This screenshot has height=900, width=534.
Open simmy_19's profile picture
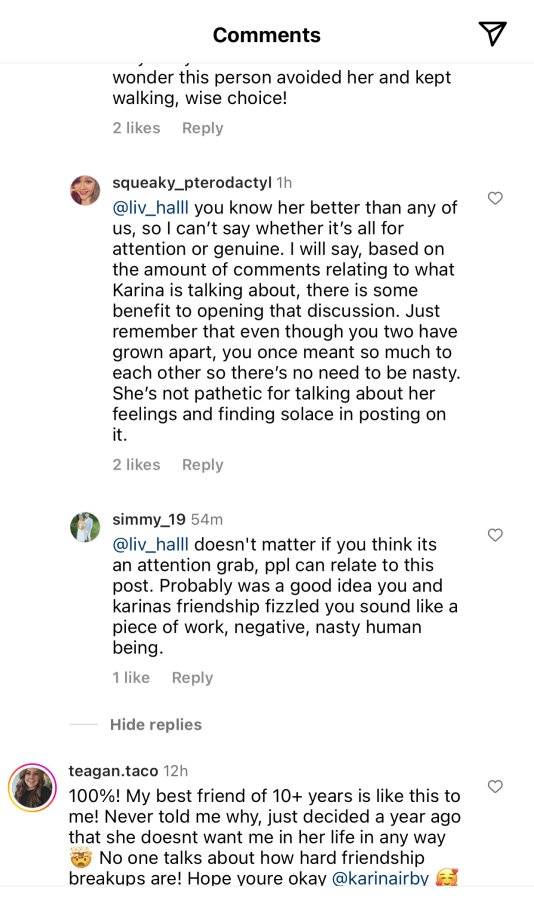(85, 527)
